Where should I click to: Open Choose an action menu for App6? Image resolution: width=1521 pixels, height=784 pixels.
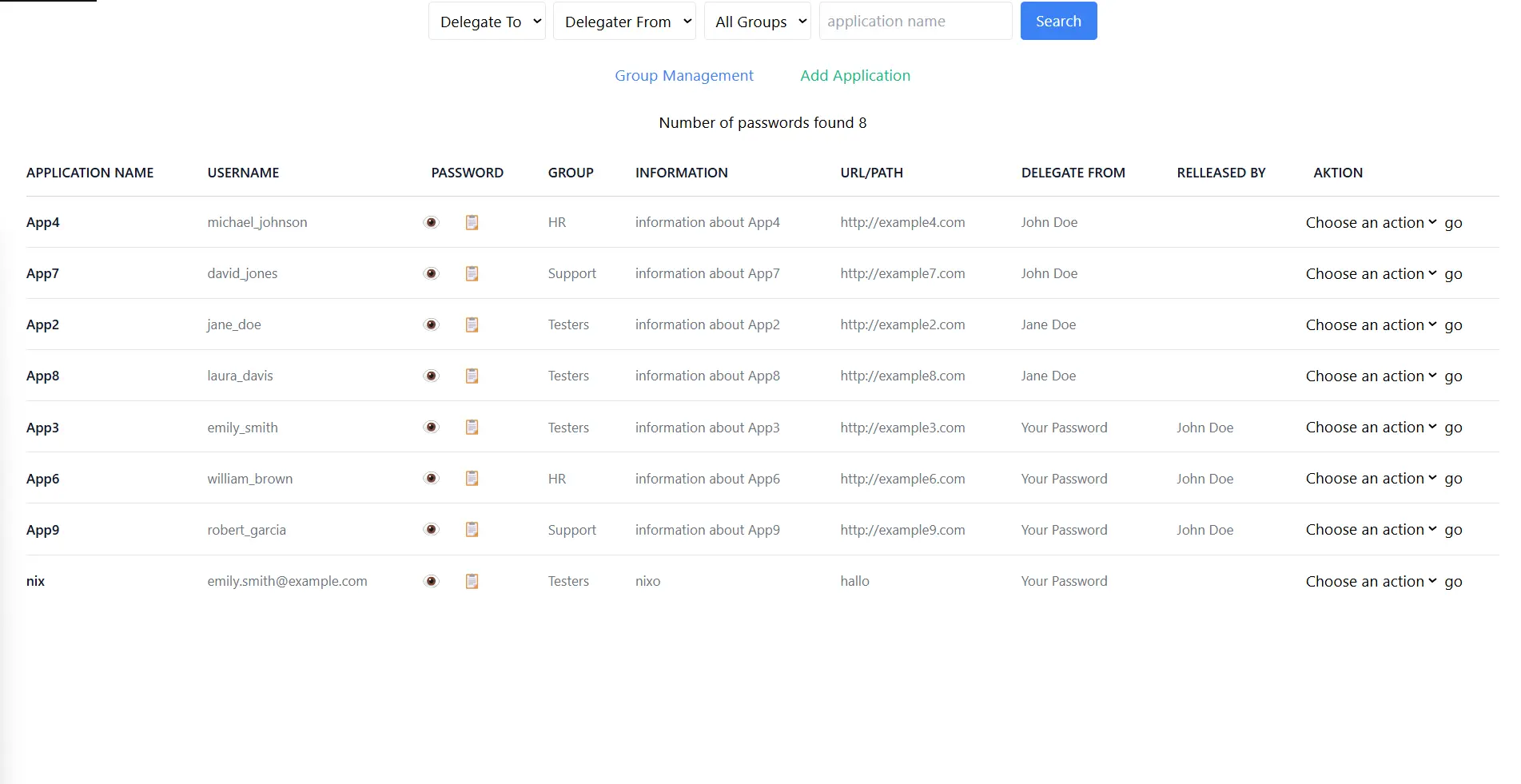coord(1370,478)
